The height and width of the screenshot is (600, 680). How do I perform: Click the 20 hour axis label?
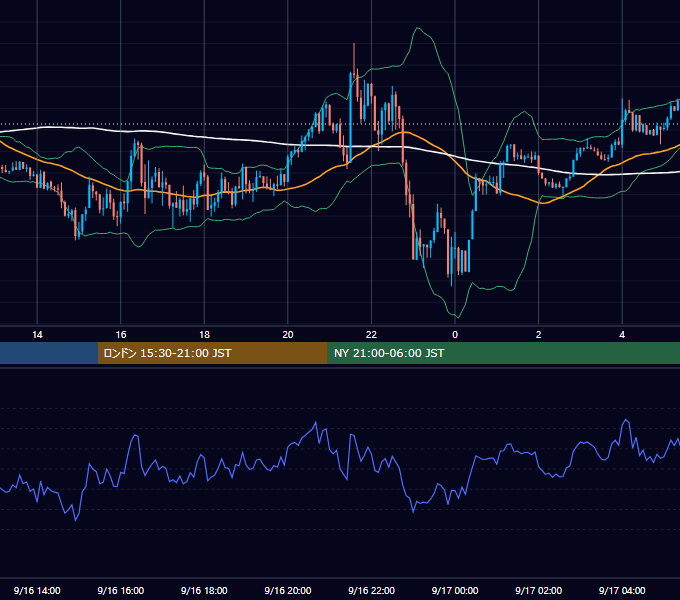click(288, 335)
